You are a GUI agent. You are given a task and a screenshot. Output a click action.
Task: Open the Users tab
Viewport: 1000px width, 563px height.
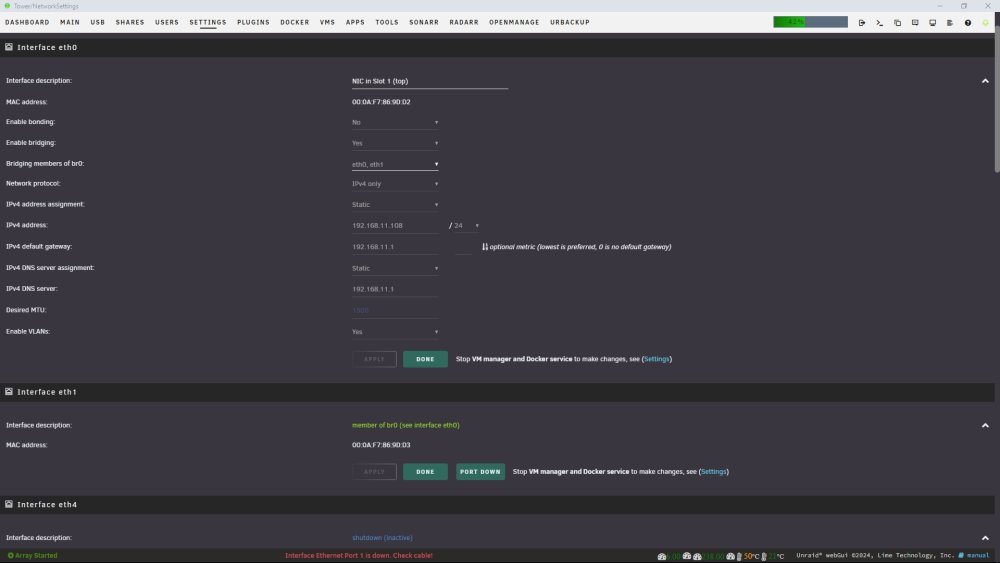(167, 22)
